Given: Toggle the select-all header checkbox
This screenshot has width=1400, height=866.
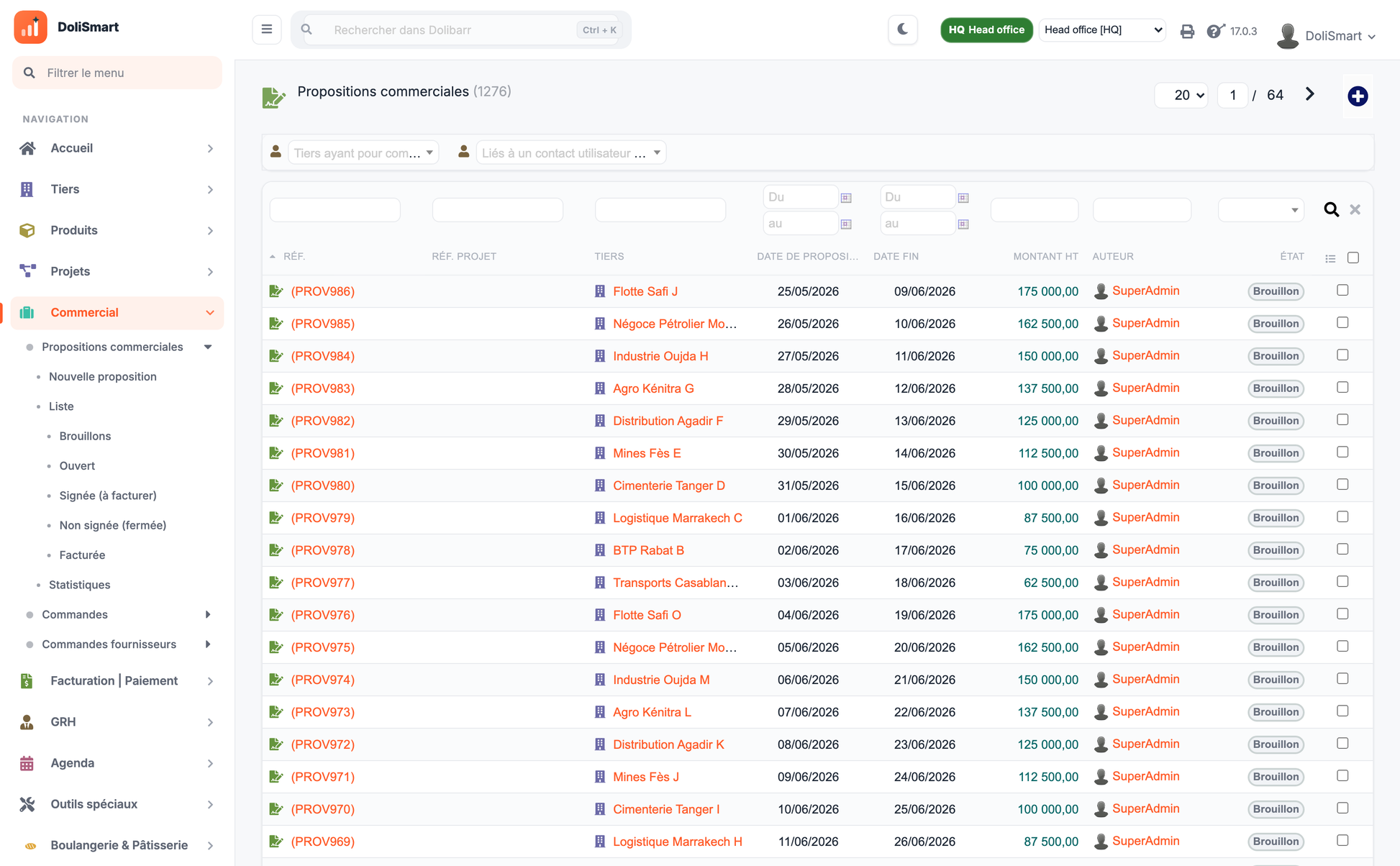Looking at the screenshot, I should (x=1353, y=257).
